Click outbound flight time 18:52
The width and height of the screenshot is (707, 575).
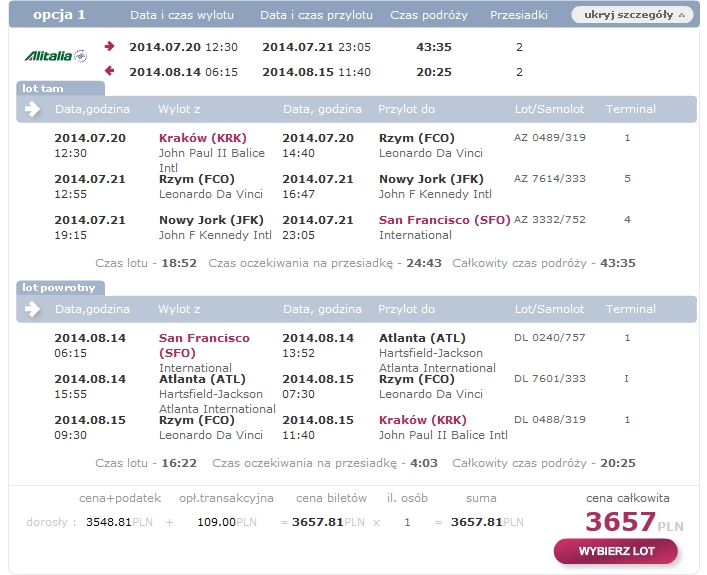coord(179,263)
